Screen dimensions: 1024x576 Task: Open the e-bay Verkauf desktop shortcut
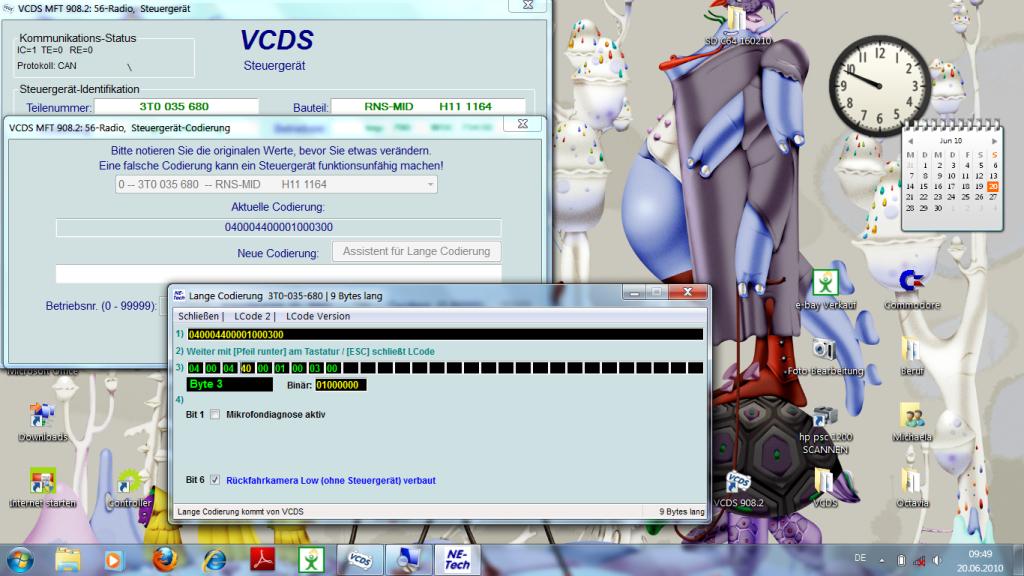pyautogui.click(x=825, y=289)
